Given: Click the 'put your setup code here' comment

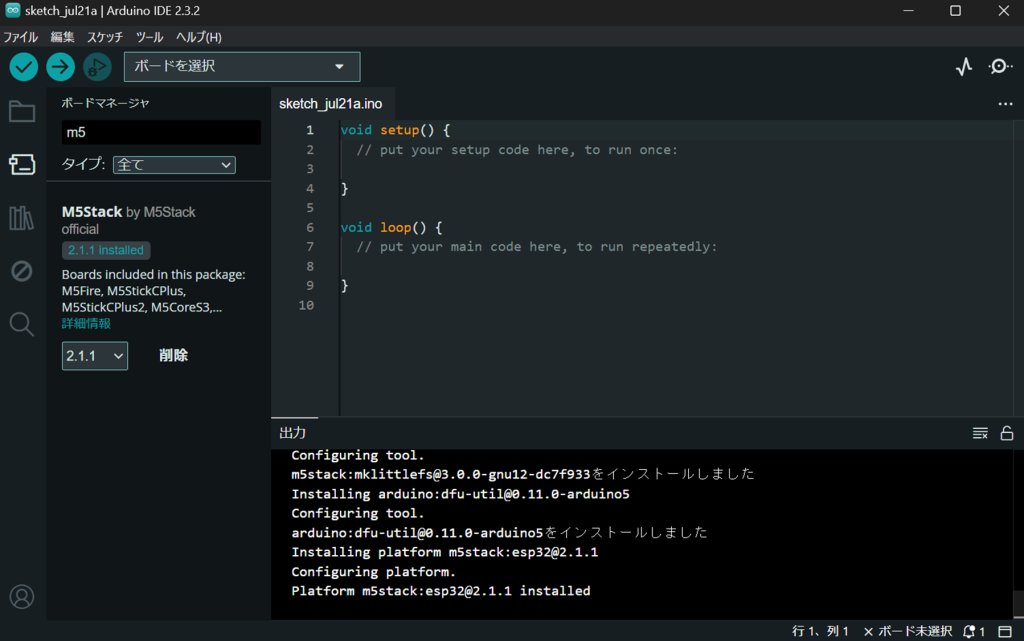Looking at the screenshot, I should coord(517,149).
